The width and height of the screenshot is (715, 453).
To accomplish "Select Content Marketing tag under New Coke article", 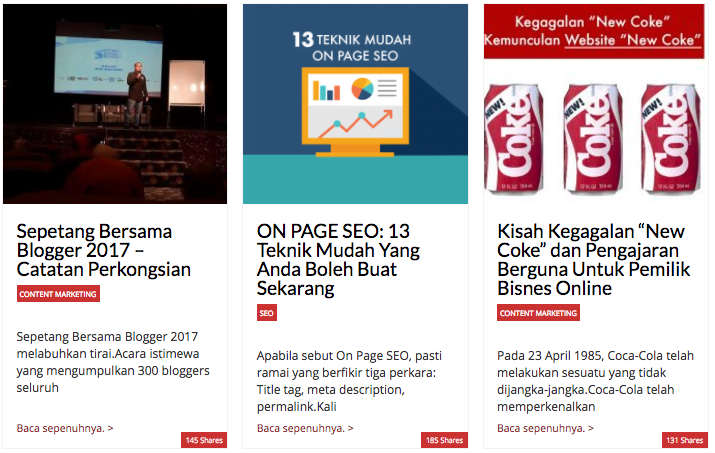I will [x=538, y=313].
